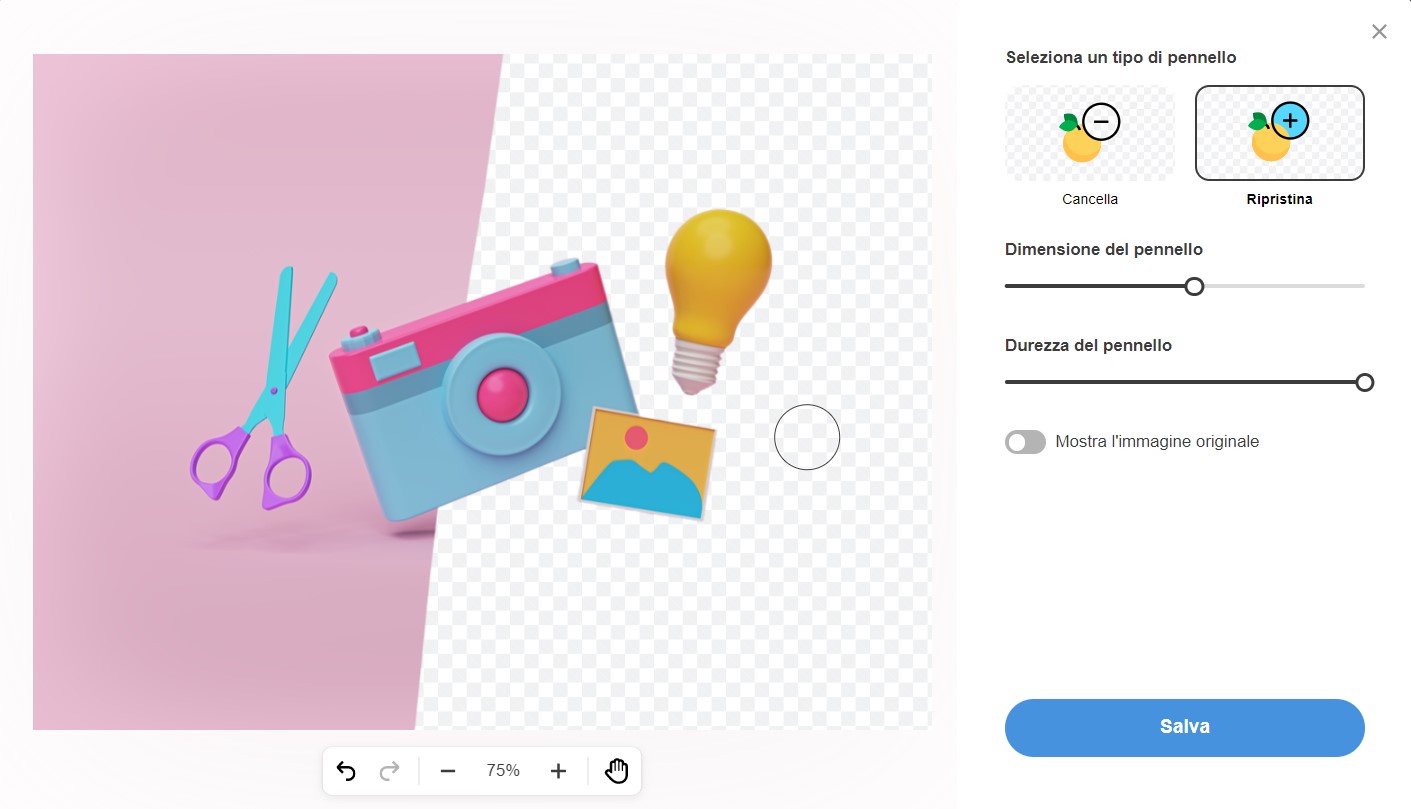Click the Seleziona un tipo di pennello heading
The image size is (1411, 809).
coord(1120,58)
